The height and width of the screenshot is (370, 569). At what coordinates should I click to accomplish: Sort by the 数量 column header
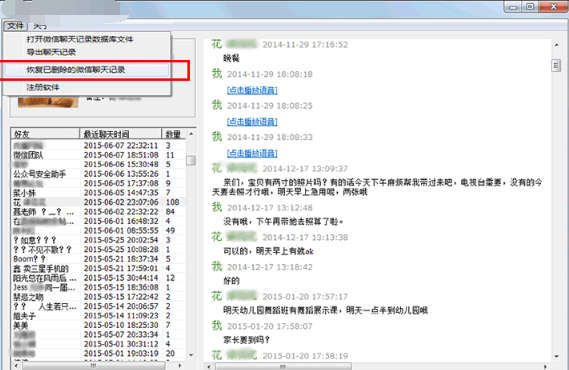pos(173,134)
